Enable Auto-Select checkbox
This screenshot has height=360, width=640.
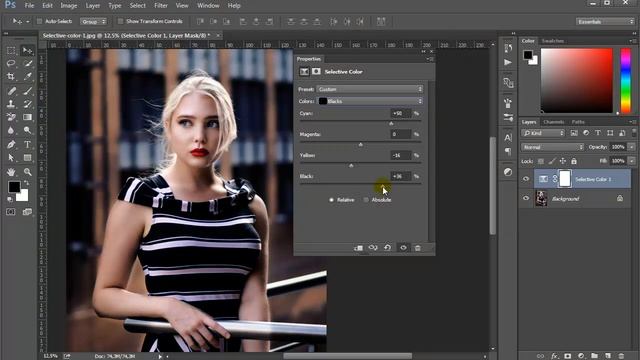tap(40, 21)
